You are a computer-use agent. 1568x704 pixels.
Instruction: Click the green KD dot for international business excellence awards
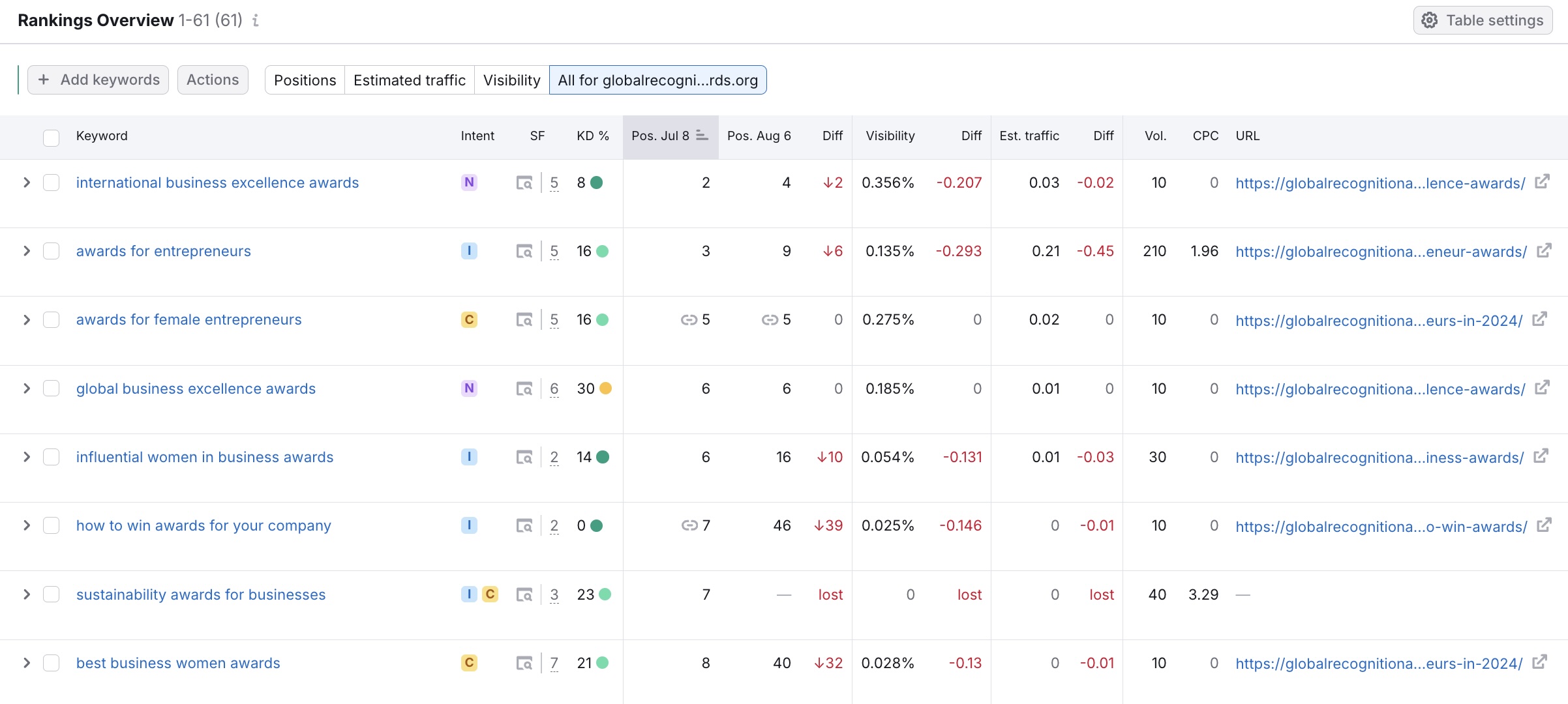pos(596,183)
